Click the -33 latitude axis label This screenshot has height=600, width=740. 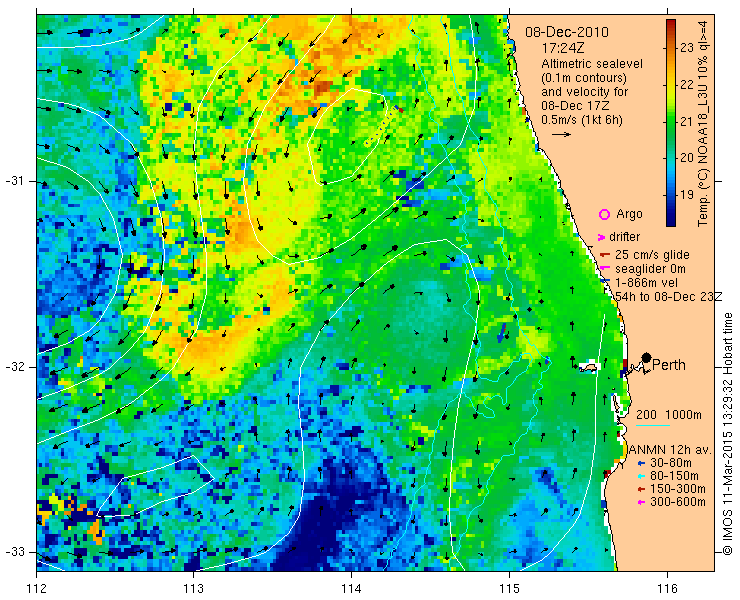tap(14, 552)
